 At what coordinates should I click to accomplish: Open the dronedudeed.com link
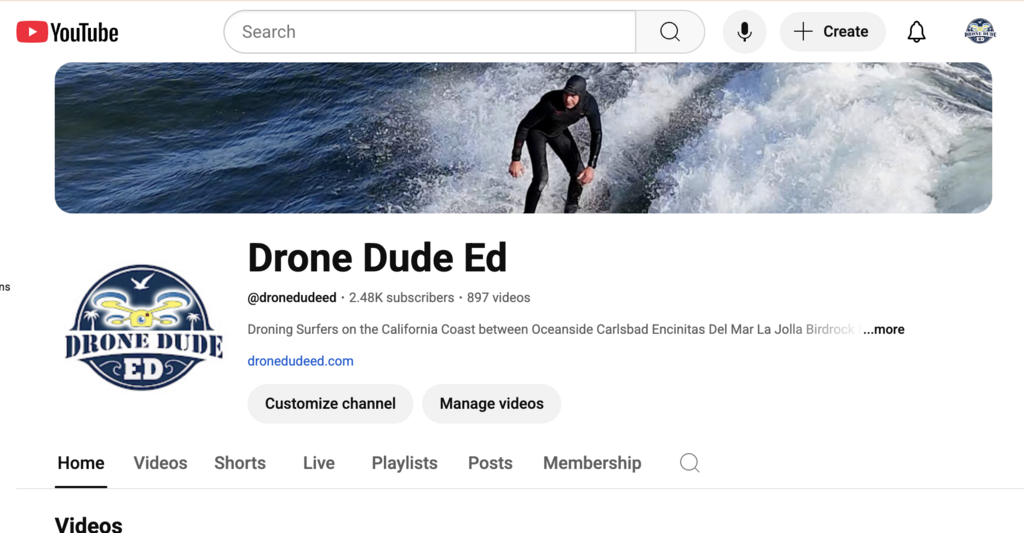[300, 361]
